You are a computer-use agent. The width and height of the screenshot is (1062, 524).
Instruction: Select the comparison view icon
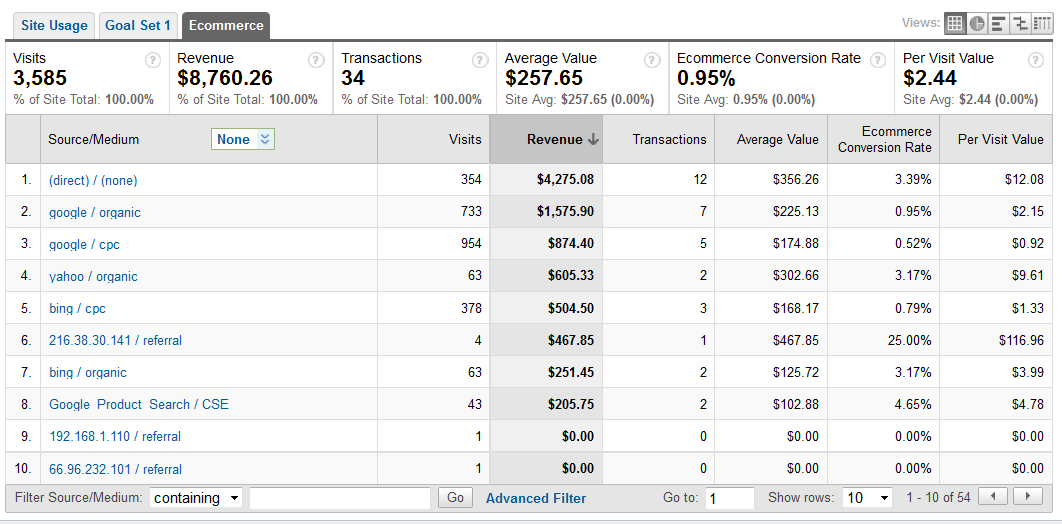coord(1020,23)
